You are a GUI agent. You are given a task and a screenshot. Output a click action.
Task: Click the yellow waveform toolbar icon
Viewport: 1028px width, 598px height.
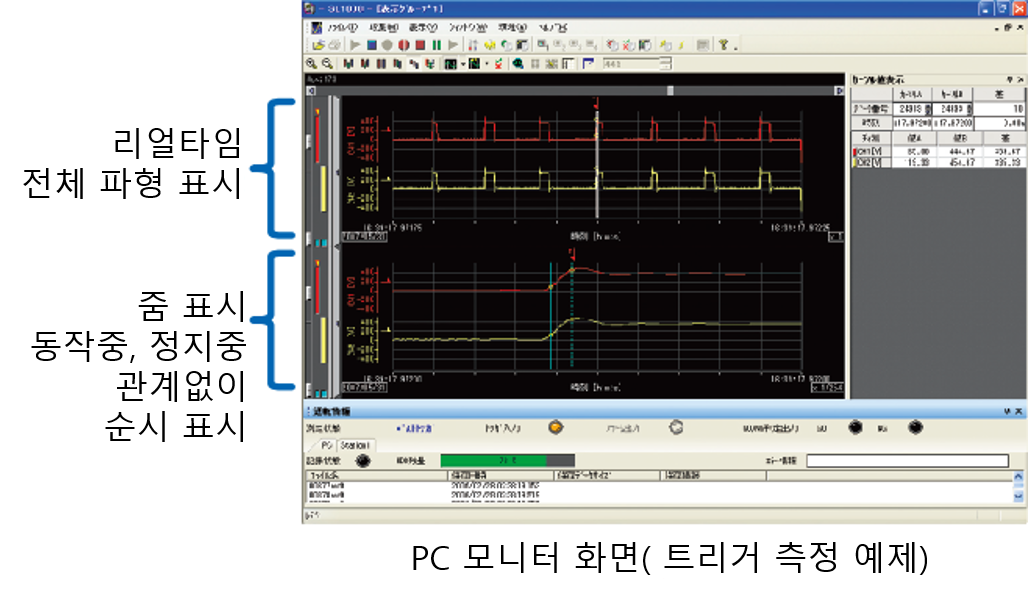point(490,45)
